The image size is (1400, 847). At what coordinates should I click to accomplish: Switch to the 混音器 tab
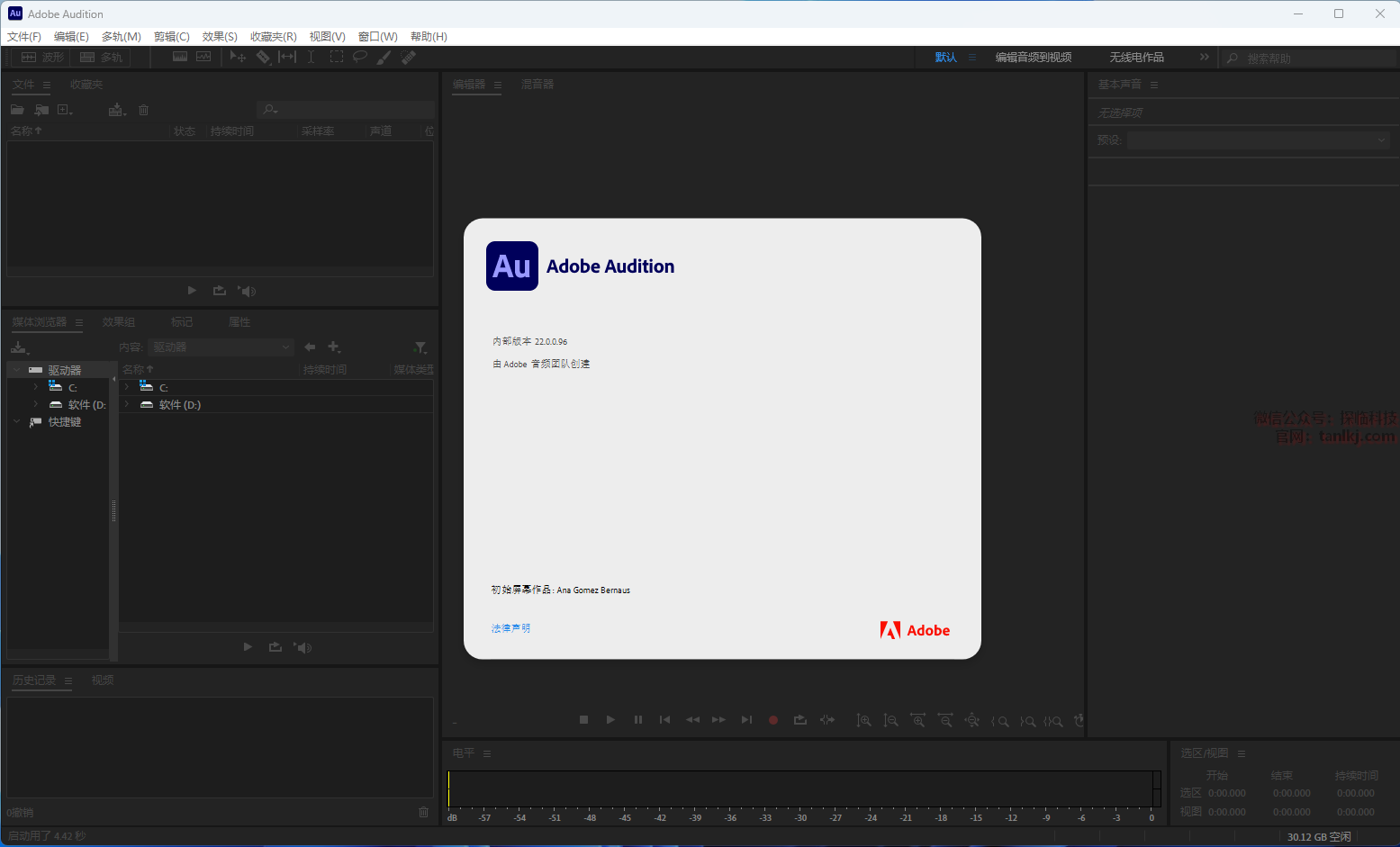[x=537, y=85]
